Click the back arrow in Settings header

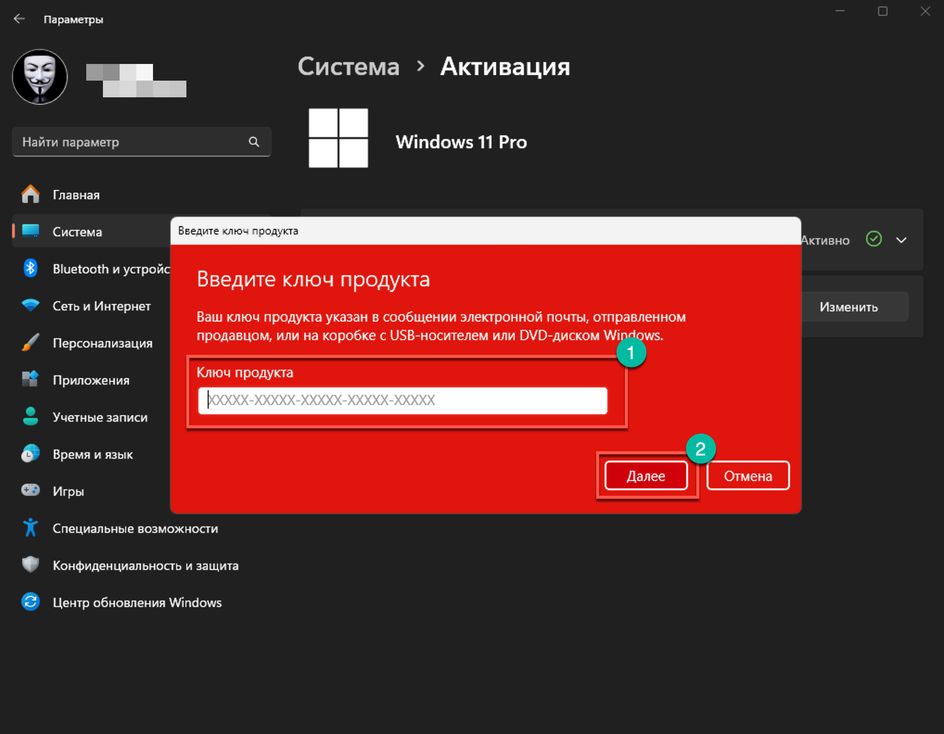tap(19, 19)
